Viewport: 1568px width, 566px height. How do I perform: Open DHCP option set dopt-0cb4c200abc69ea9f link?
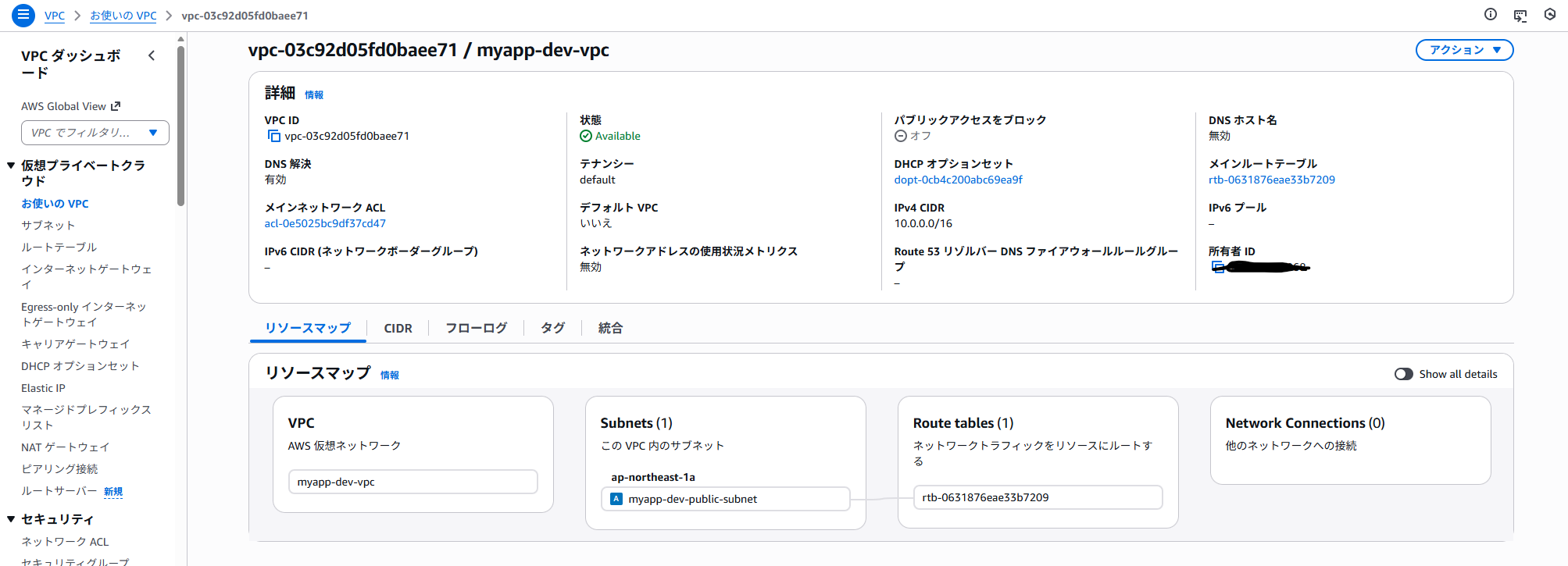click(959, 180)
